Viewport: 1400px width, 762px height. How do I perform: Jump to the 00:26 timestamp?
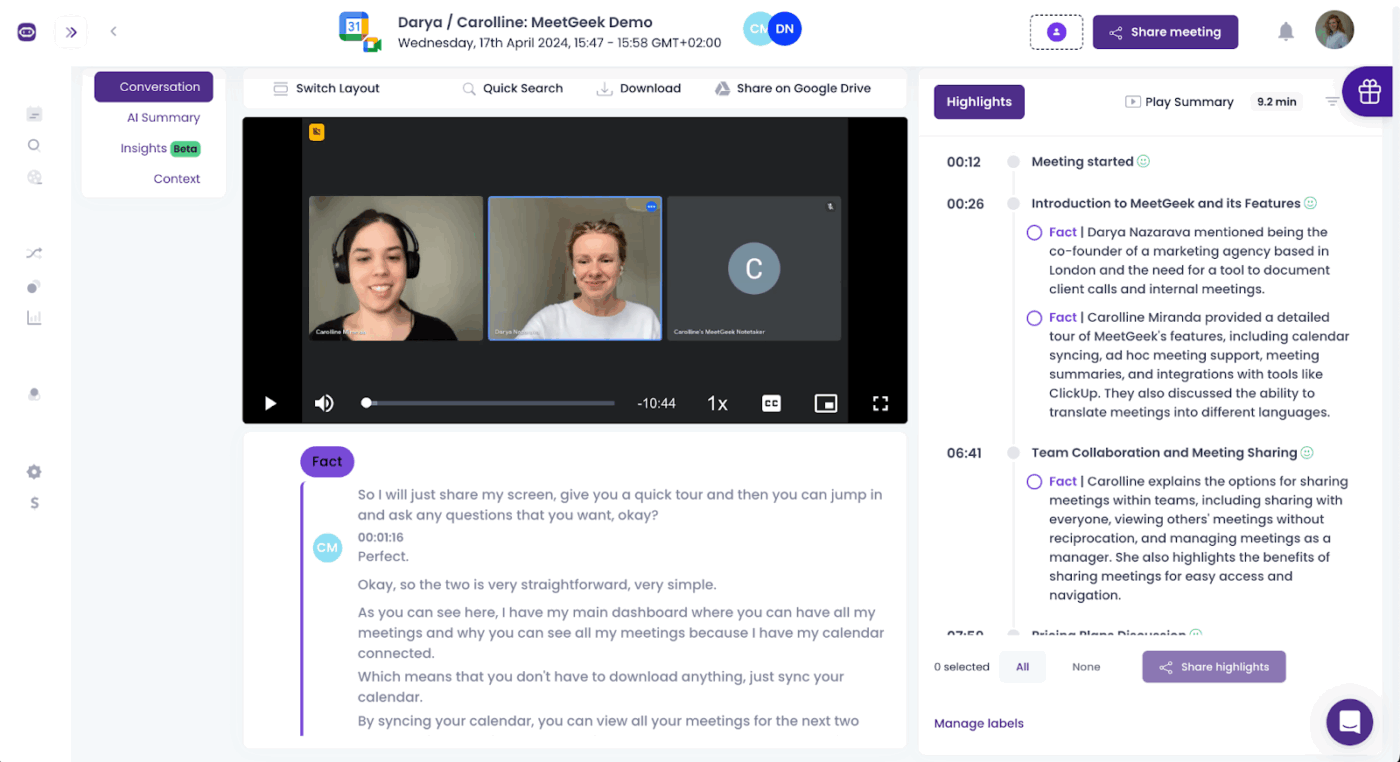pos(965,204)
